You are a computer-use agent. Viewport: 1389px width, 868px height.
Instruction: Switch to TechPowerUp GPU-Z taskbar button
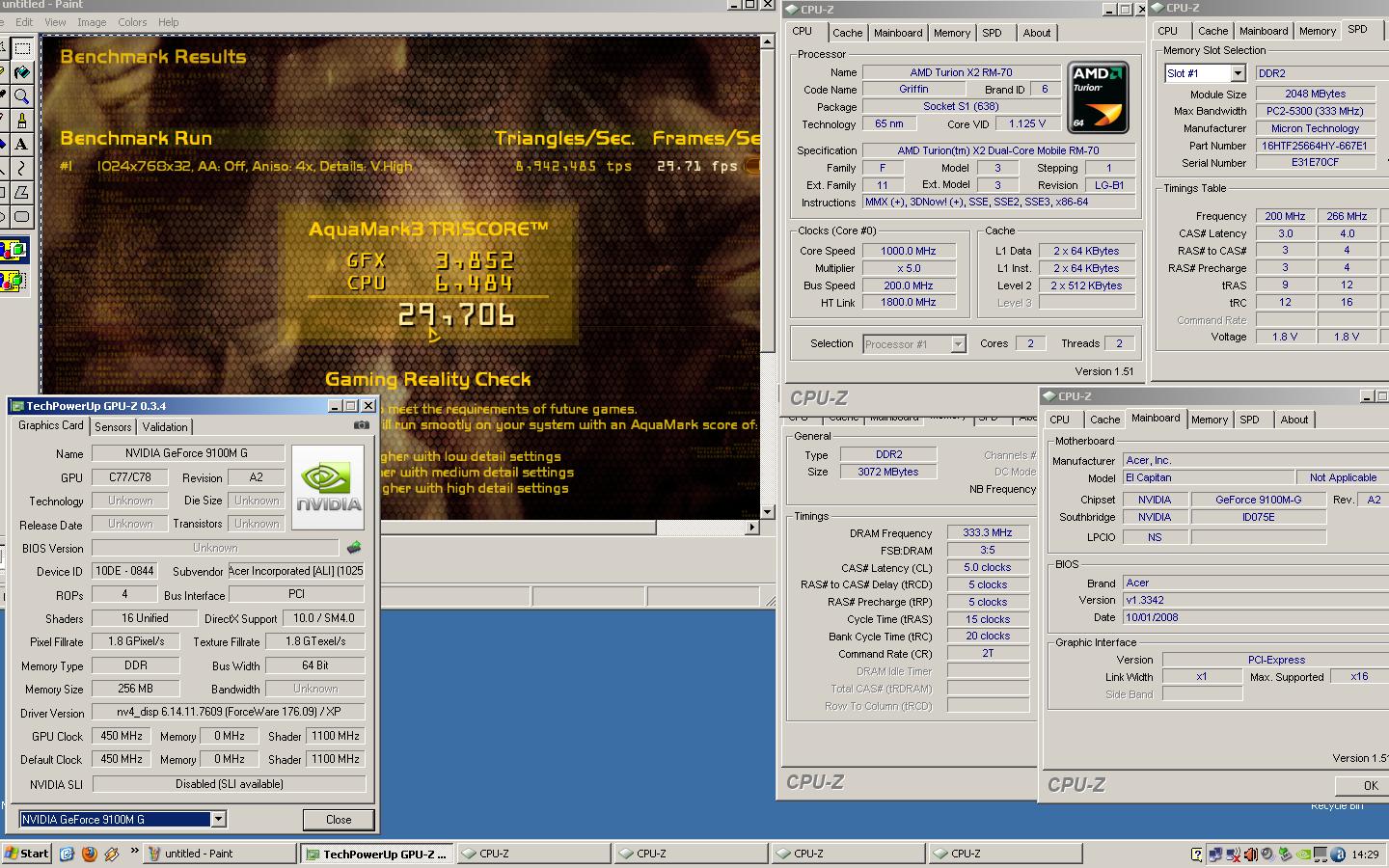click(x=376, y=854)
